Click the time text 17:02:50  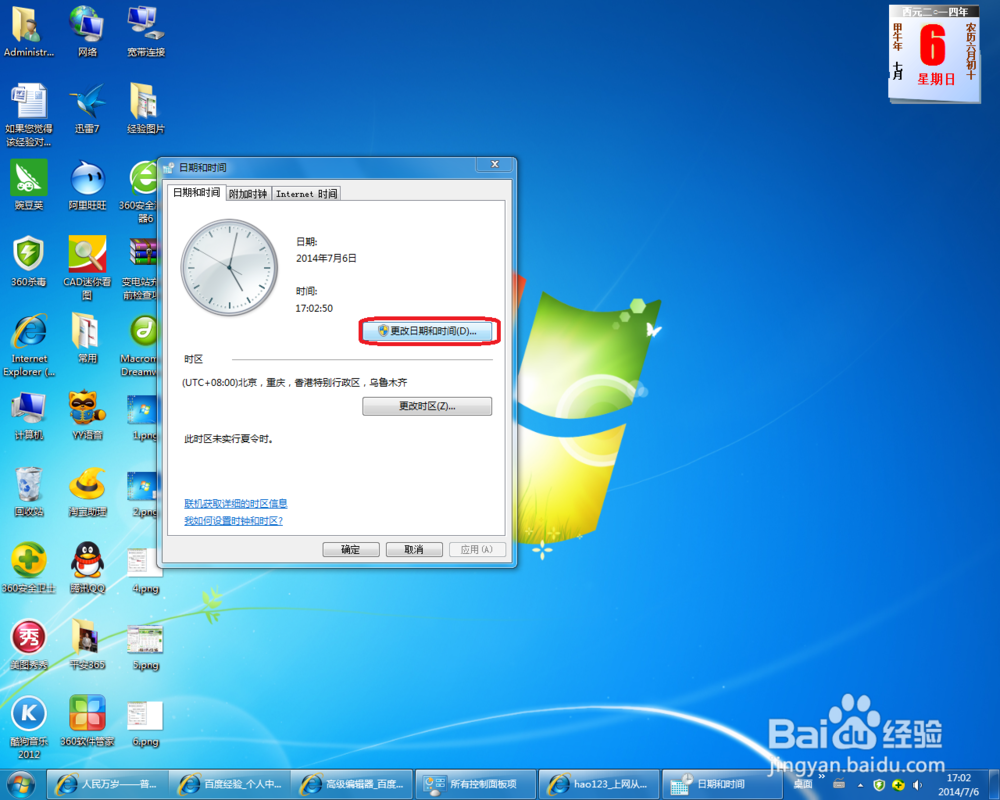tap(314, 308)
